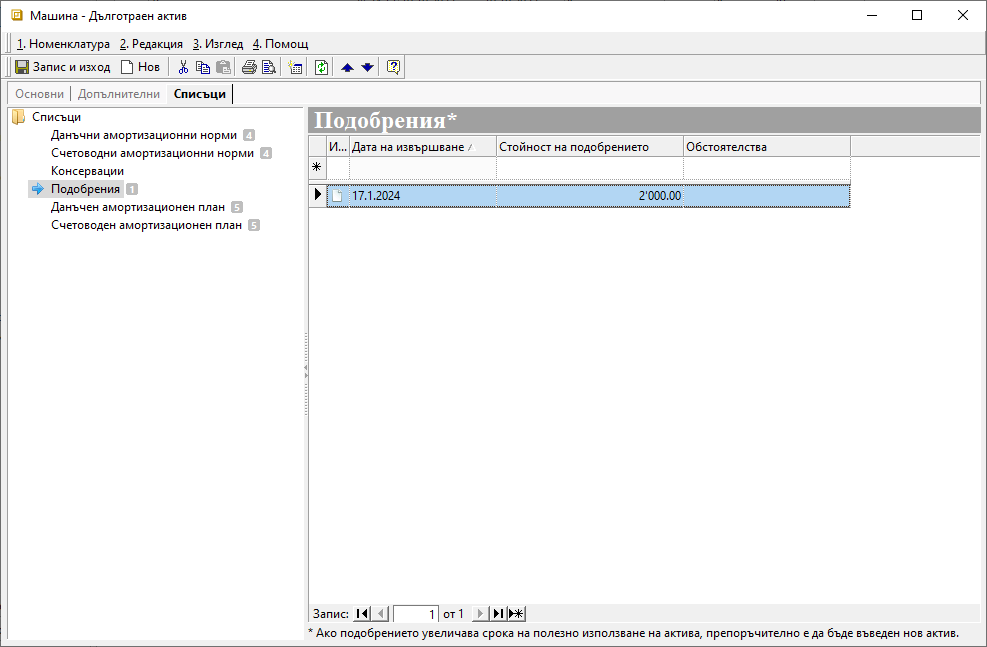This screenshot has width=987, height=647.
Task: Click the Print icon
Action: tap(249, 68)
